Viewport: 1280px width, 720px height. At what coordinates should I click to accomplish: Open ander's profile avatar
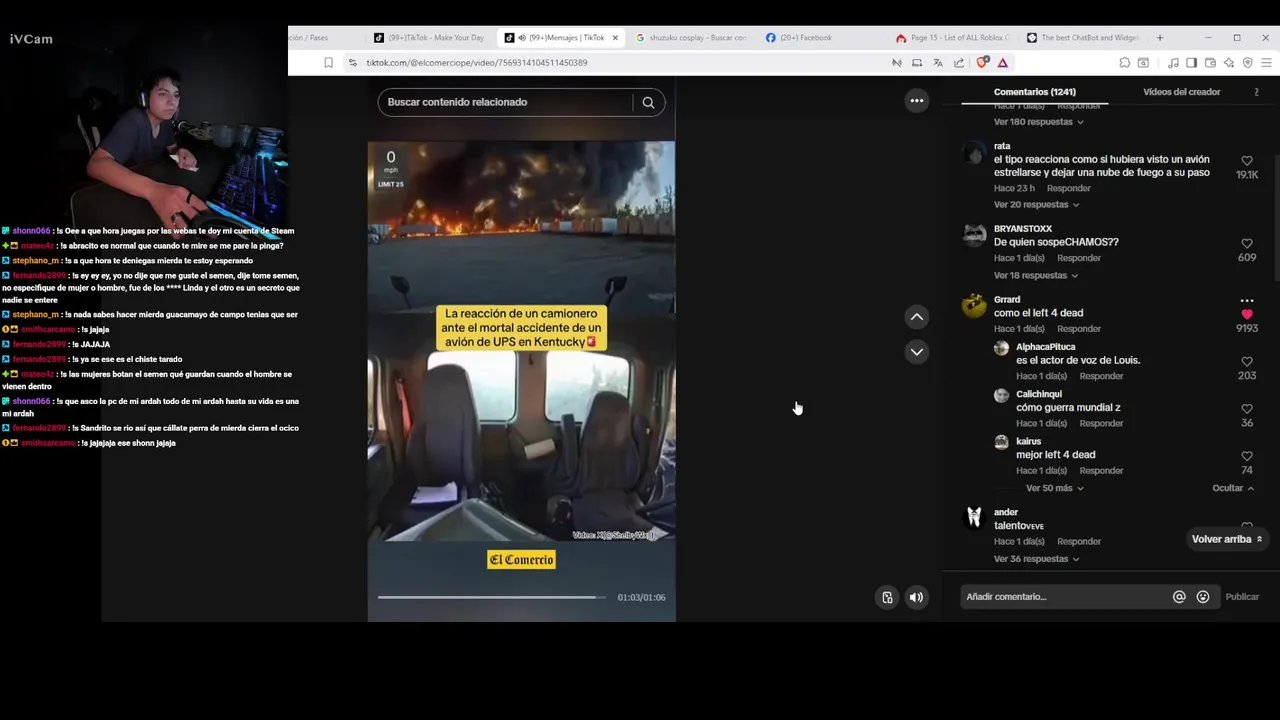tap(973, 518)
